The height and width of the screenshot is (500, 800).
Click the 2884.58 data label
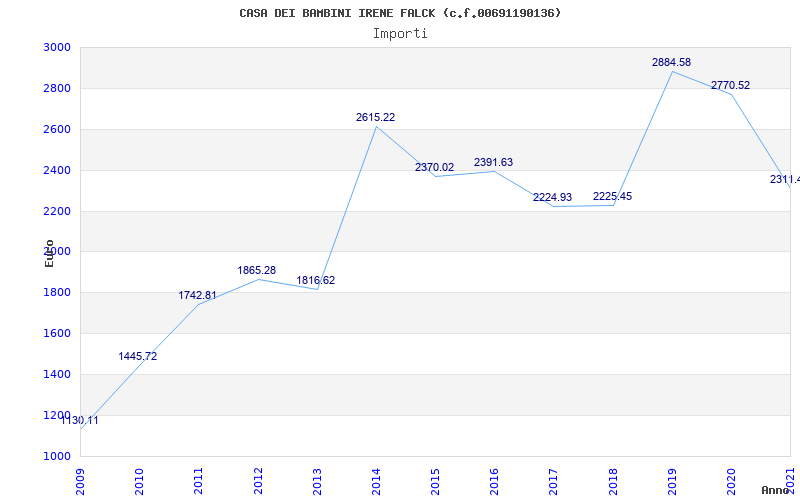671,62
